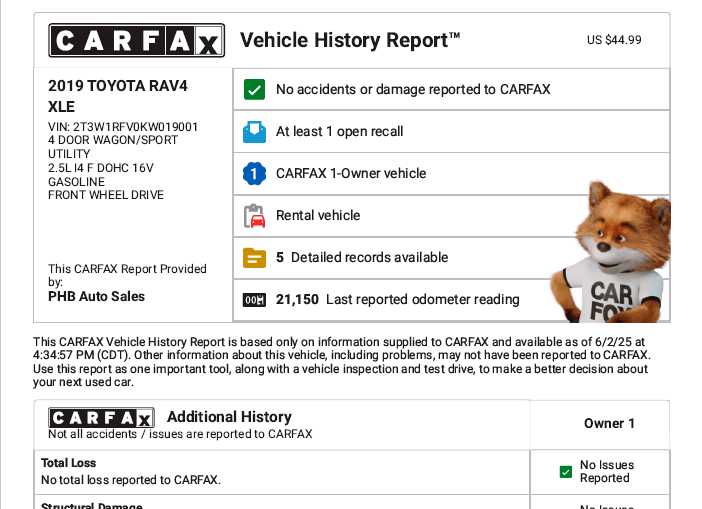Click the small CARFAX logo in Additional History
The image size is (702, 509).
[x=101, y=418]
